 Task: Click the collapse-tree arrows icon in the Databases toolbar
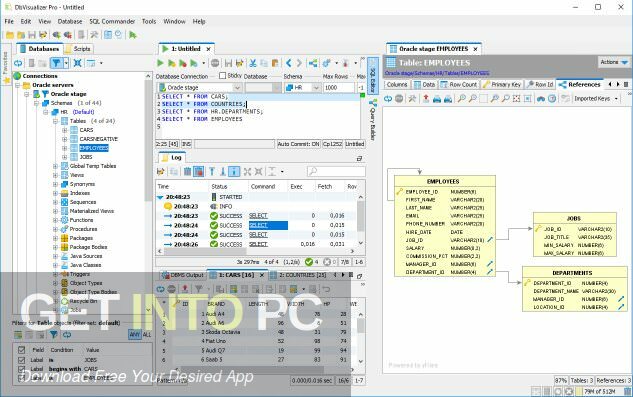[x=78, y=63]
